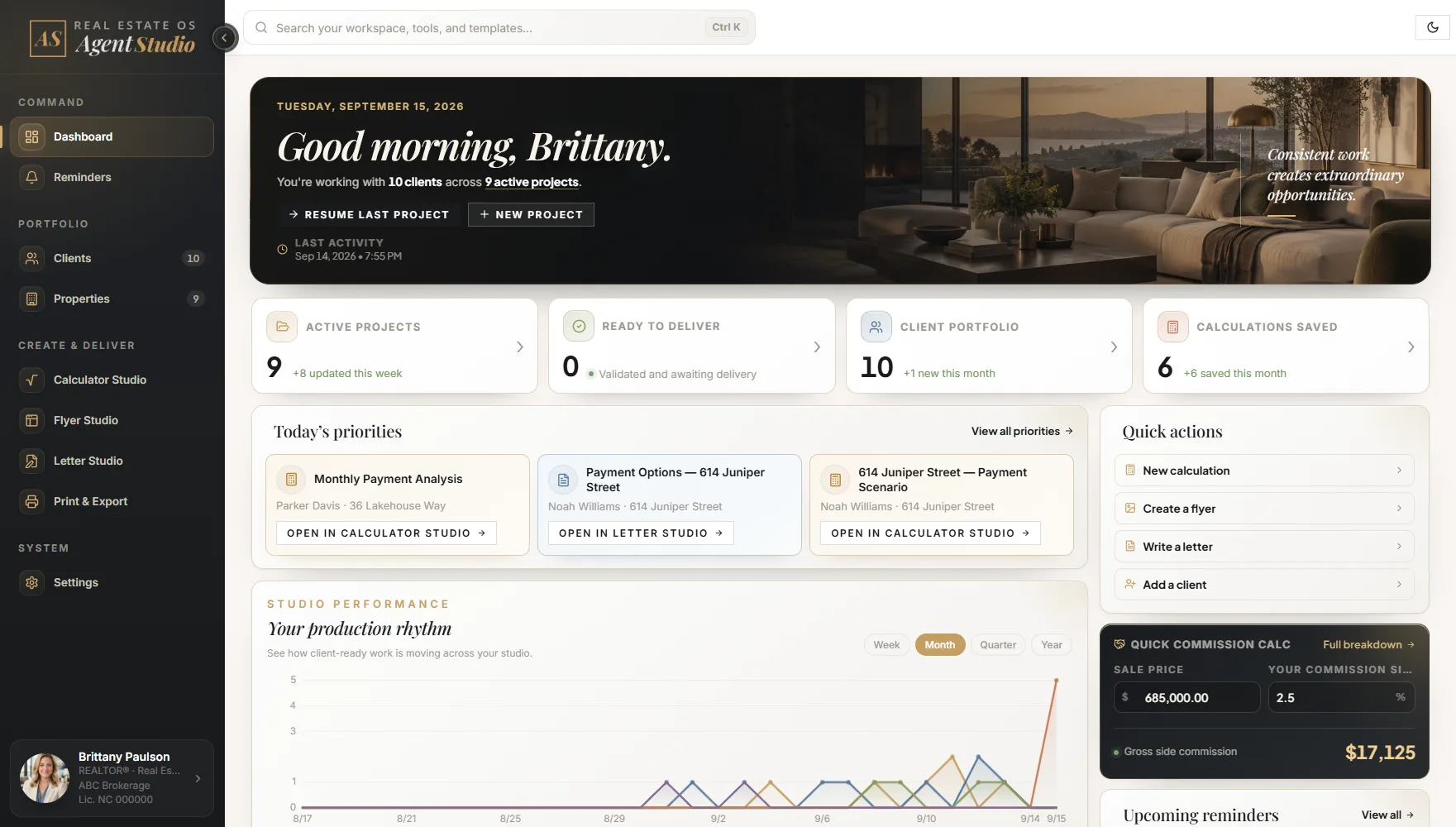Click the New Project button

(x=531, y=214)
